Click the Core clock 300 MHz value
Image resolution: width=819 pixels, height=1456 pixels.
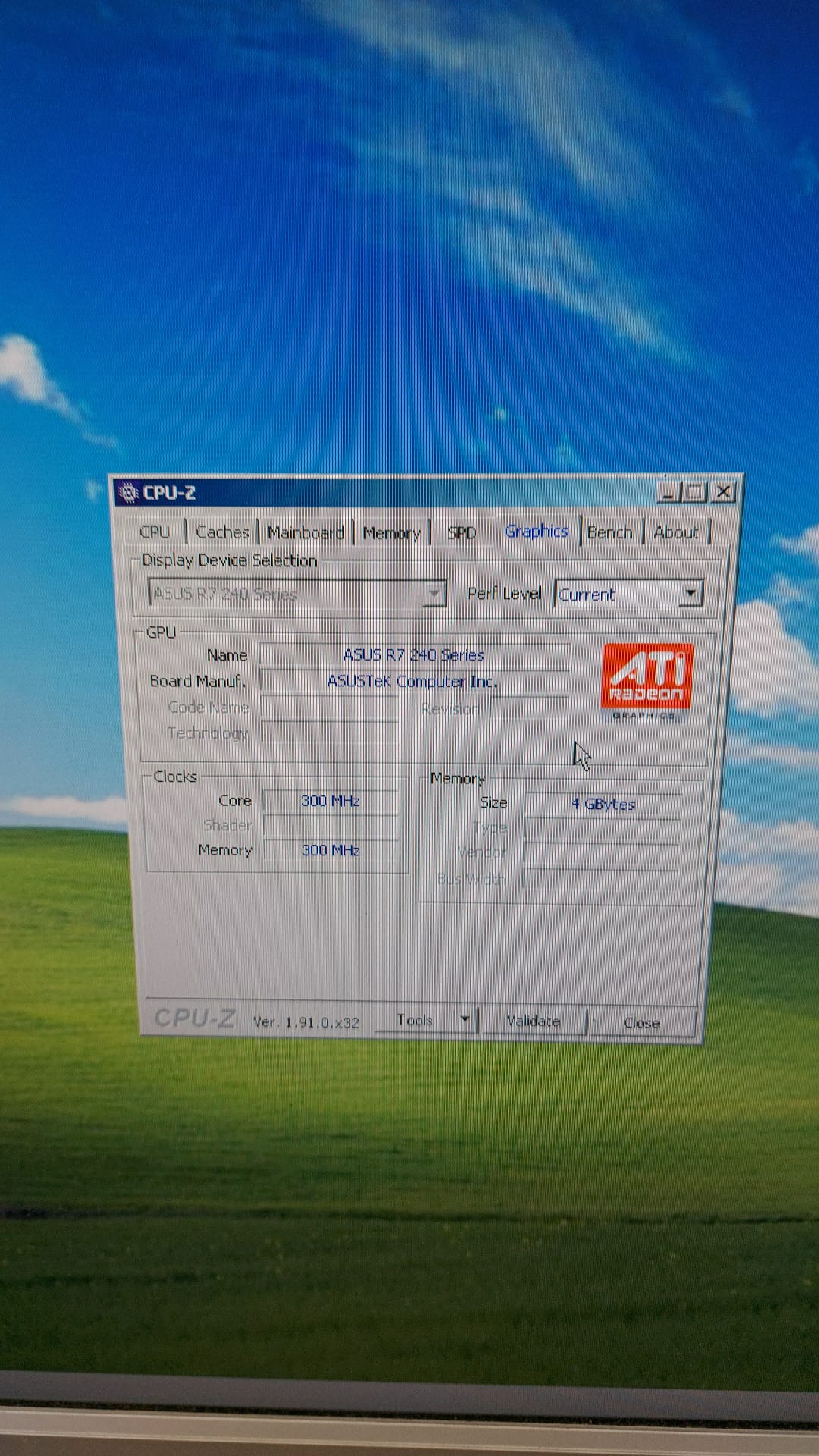tap(331, 801)
